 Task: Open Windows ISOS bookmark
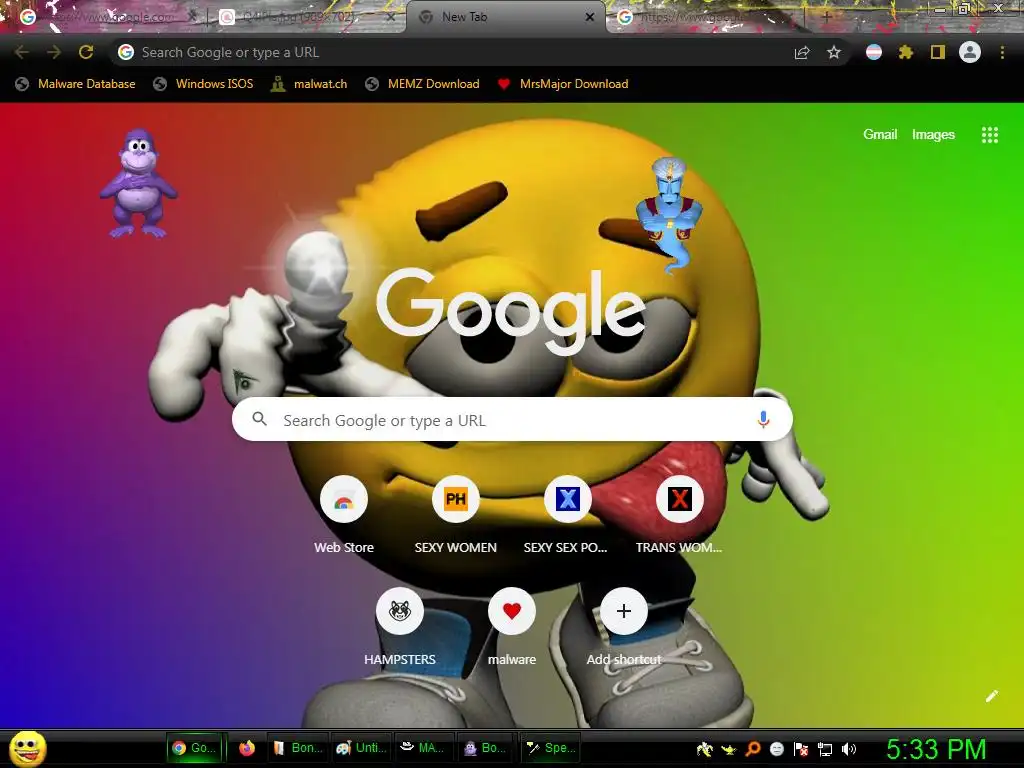coord(203,84)
